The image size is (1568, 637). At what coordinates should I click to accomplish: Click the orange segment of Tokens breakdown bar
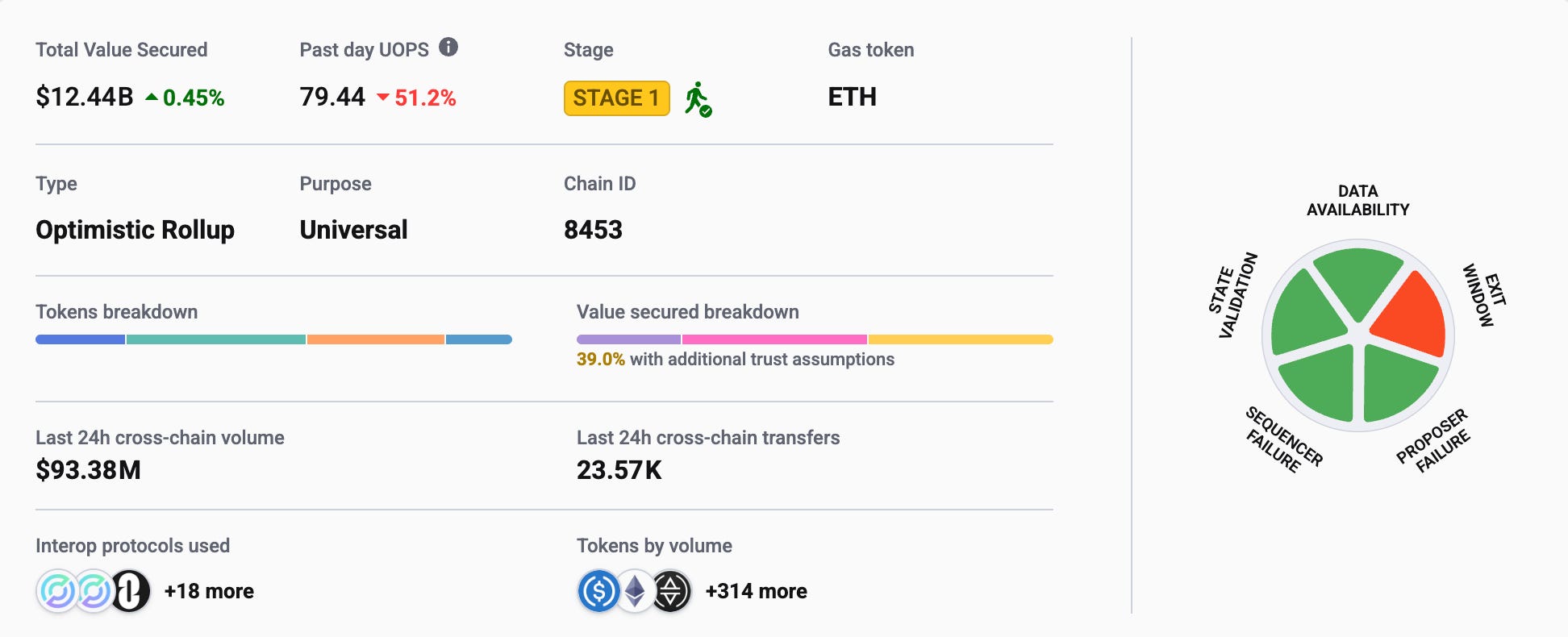[376, 339]
